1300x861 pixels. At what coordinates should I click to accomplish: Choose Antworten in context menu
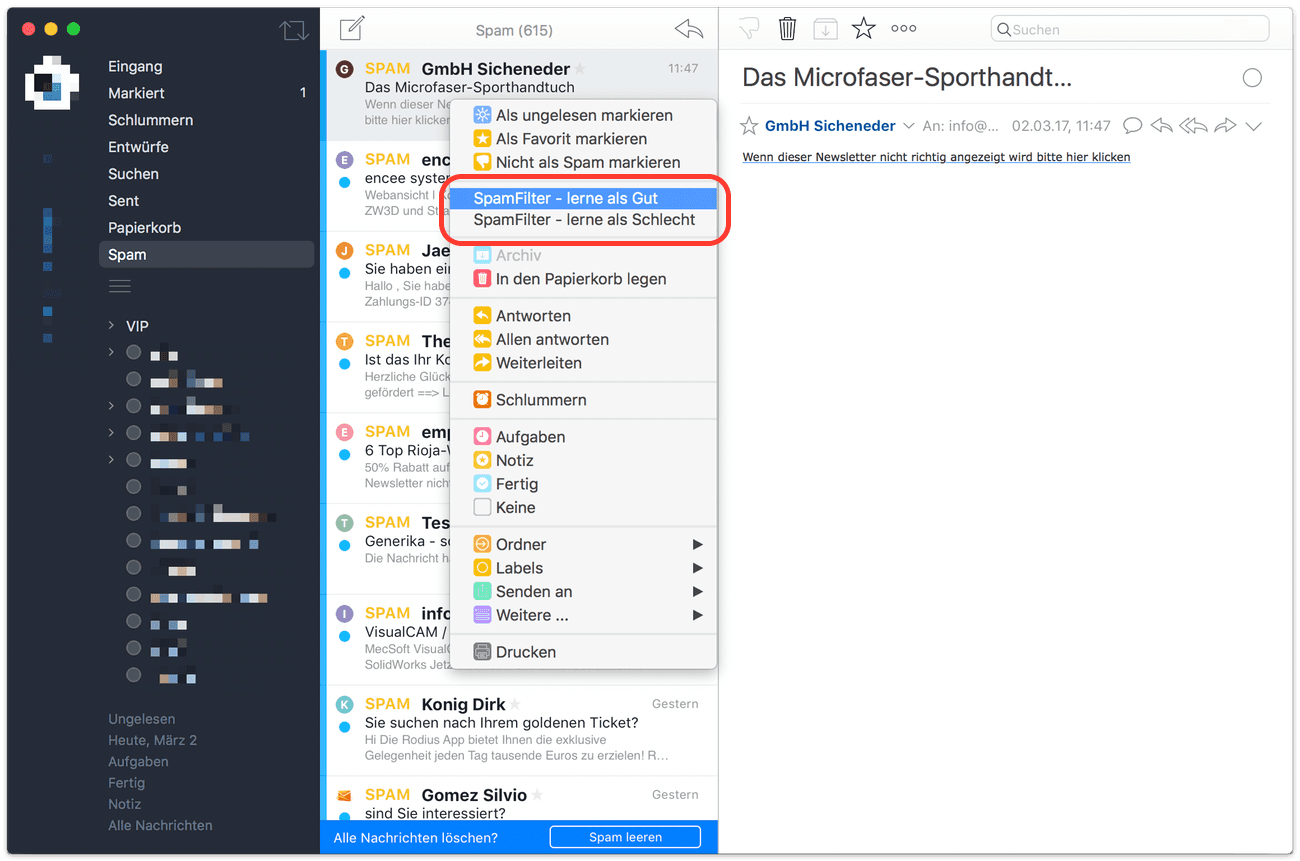point(583,316)
